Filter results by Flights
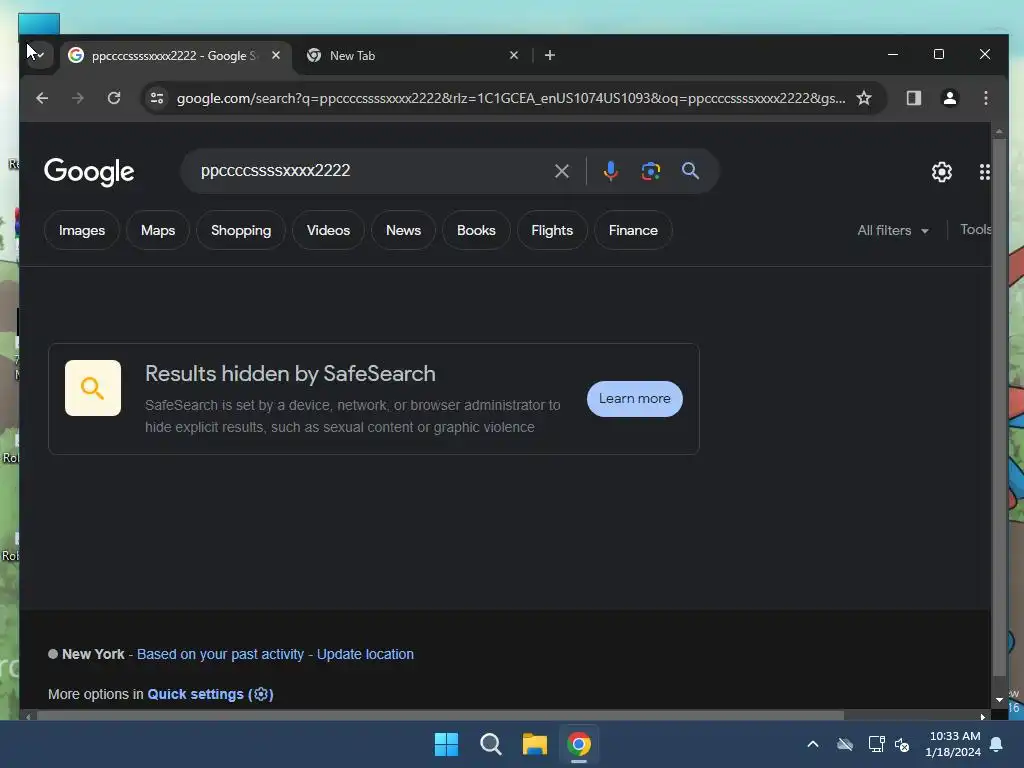 click(x=552, y=230)
